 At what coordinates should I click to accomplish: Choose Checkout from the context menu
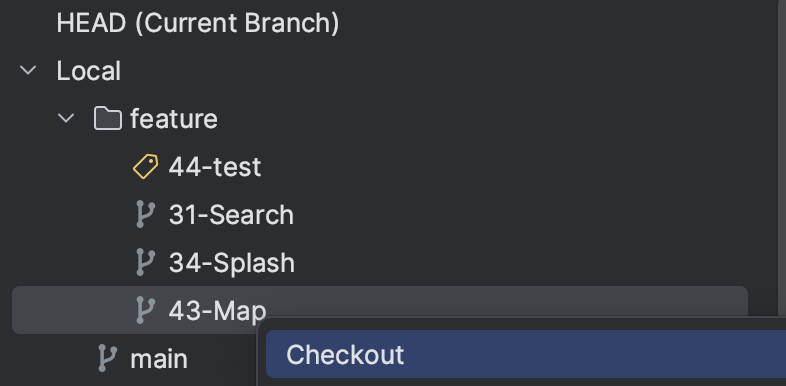(x=526, y=354)
